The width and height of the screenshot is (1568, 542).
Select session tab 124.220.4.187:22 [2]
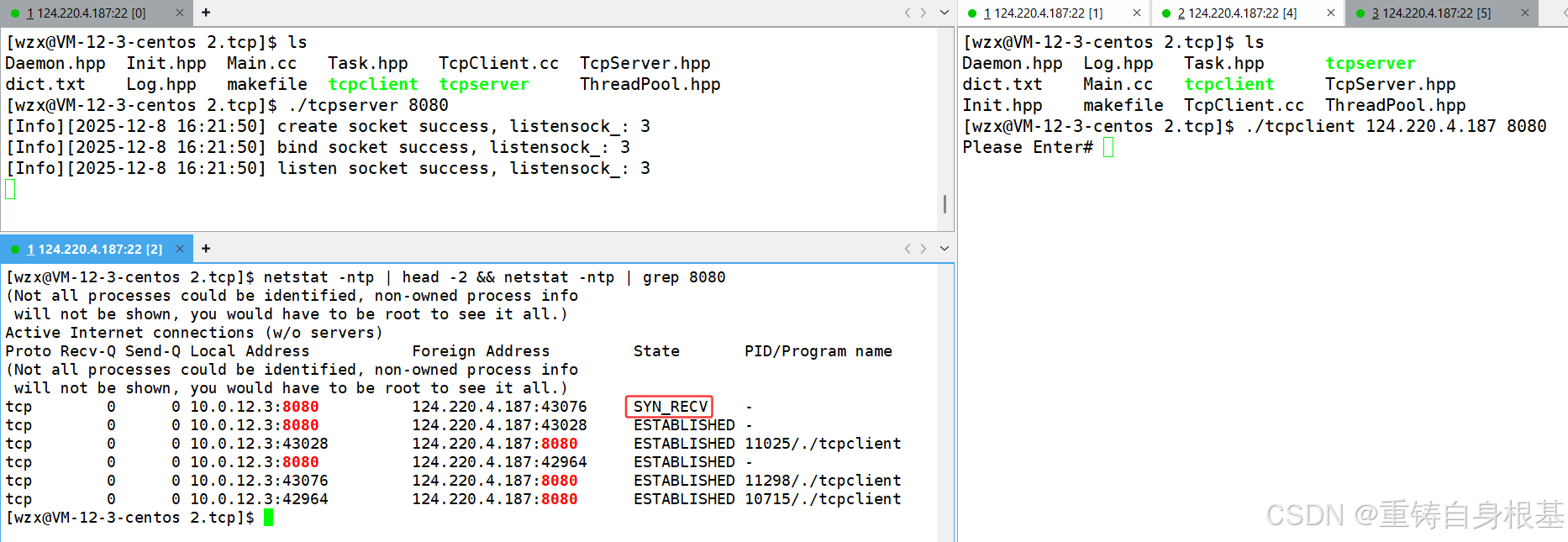pyautogui.click(x=96, y=249)
